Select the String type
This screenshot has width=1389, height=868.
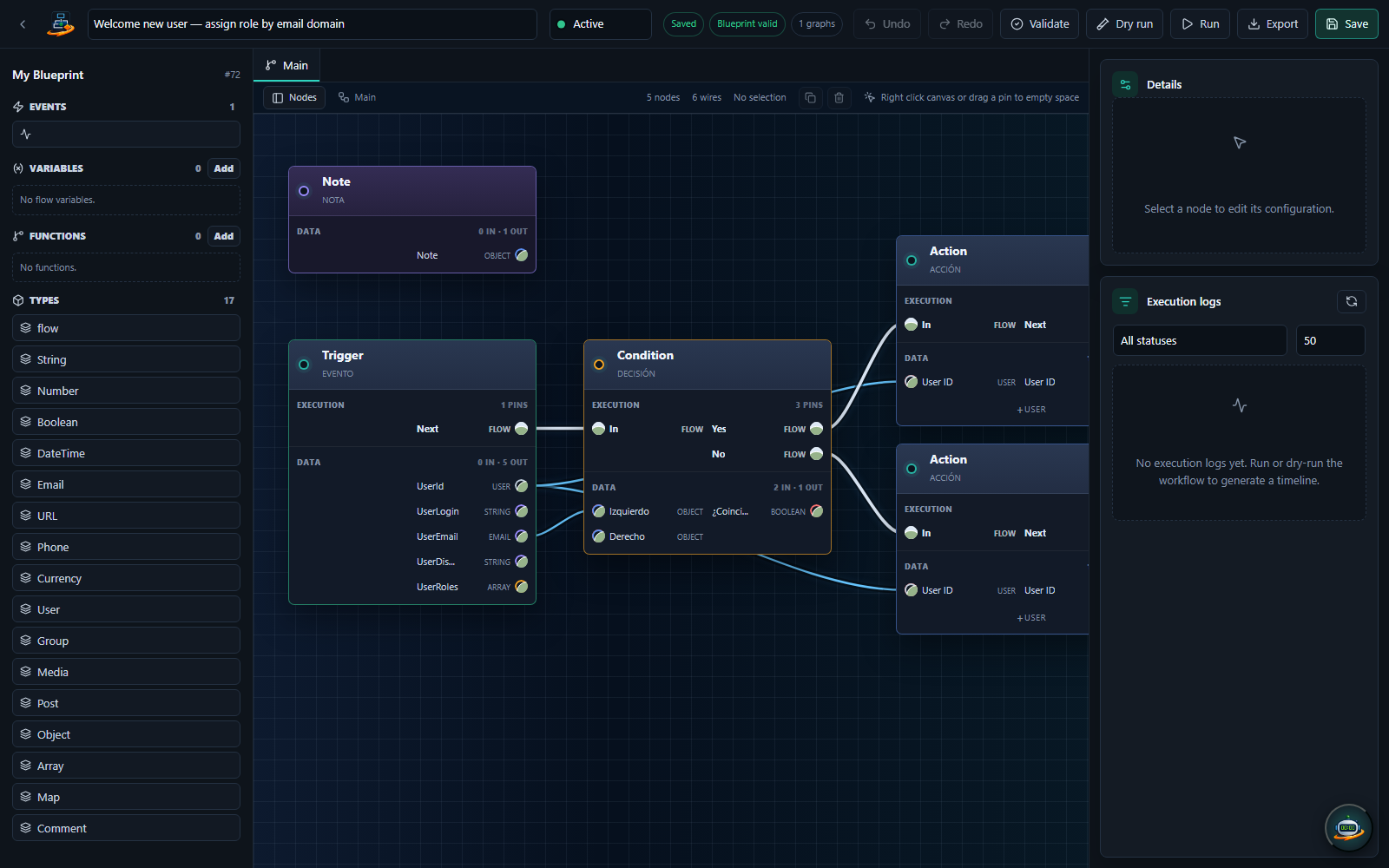coord(126,359)
